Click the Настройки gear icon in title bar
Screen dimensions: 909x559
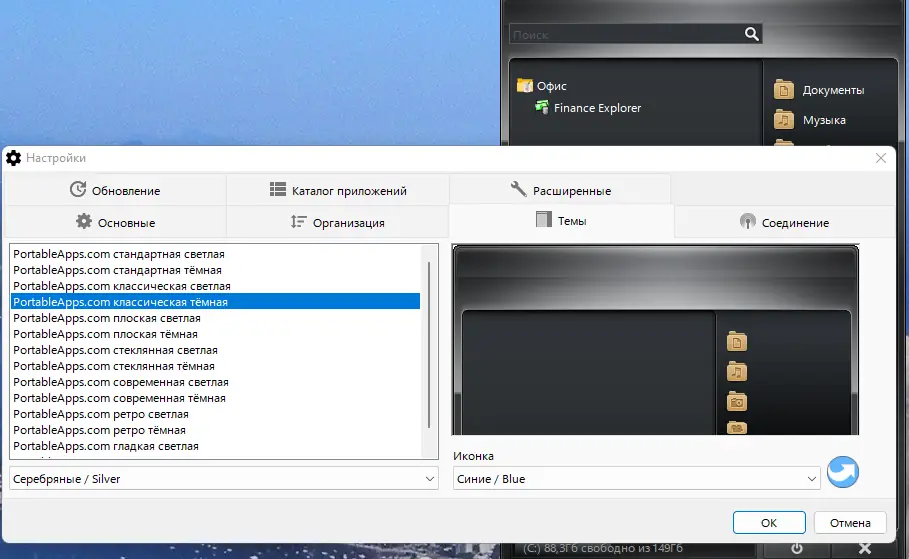(13, 158)
